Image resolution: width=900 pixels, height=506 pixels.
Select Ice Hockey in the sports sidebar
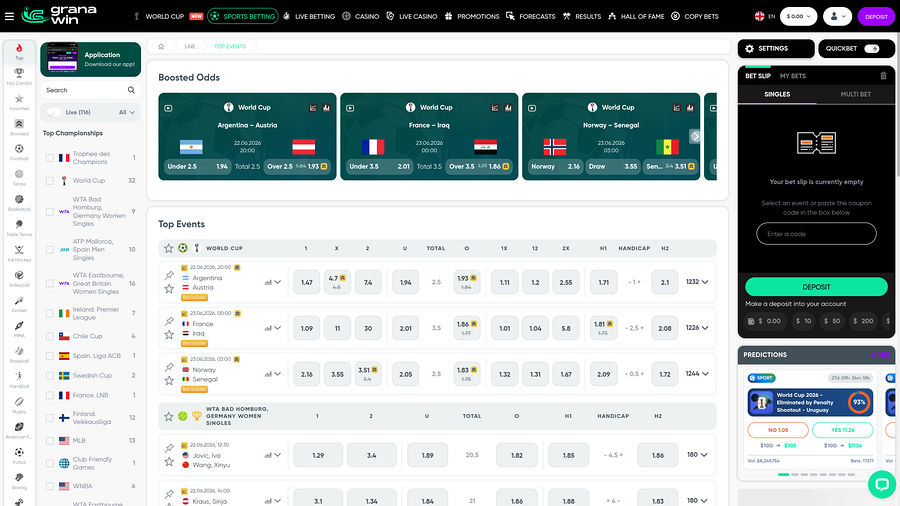[x=19, y=253]
